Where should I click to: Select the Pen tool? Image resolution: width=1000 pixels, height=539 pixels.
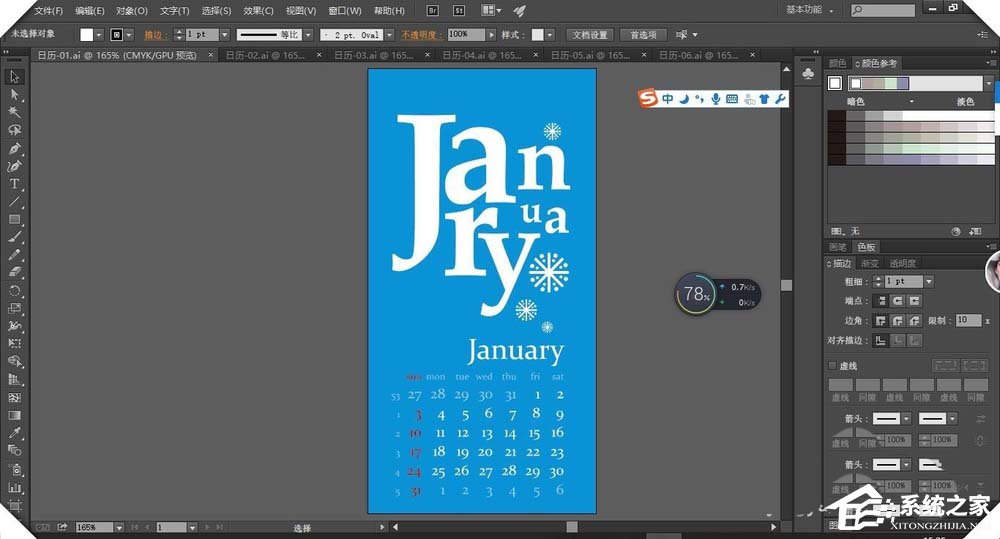pos(14,149)
